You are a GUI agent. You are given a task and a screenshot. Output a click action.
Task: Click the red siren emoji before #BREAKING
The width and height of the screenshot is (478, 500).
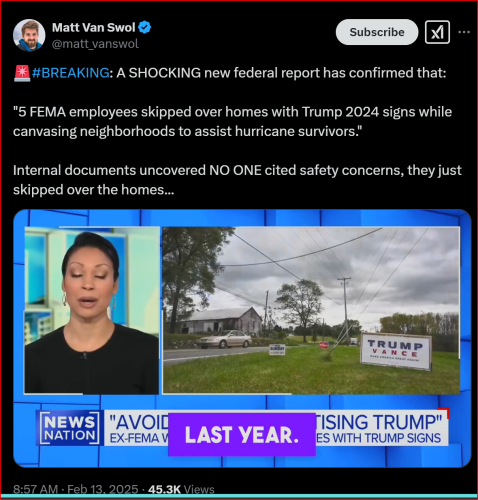(22, 73)
